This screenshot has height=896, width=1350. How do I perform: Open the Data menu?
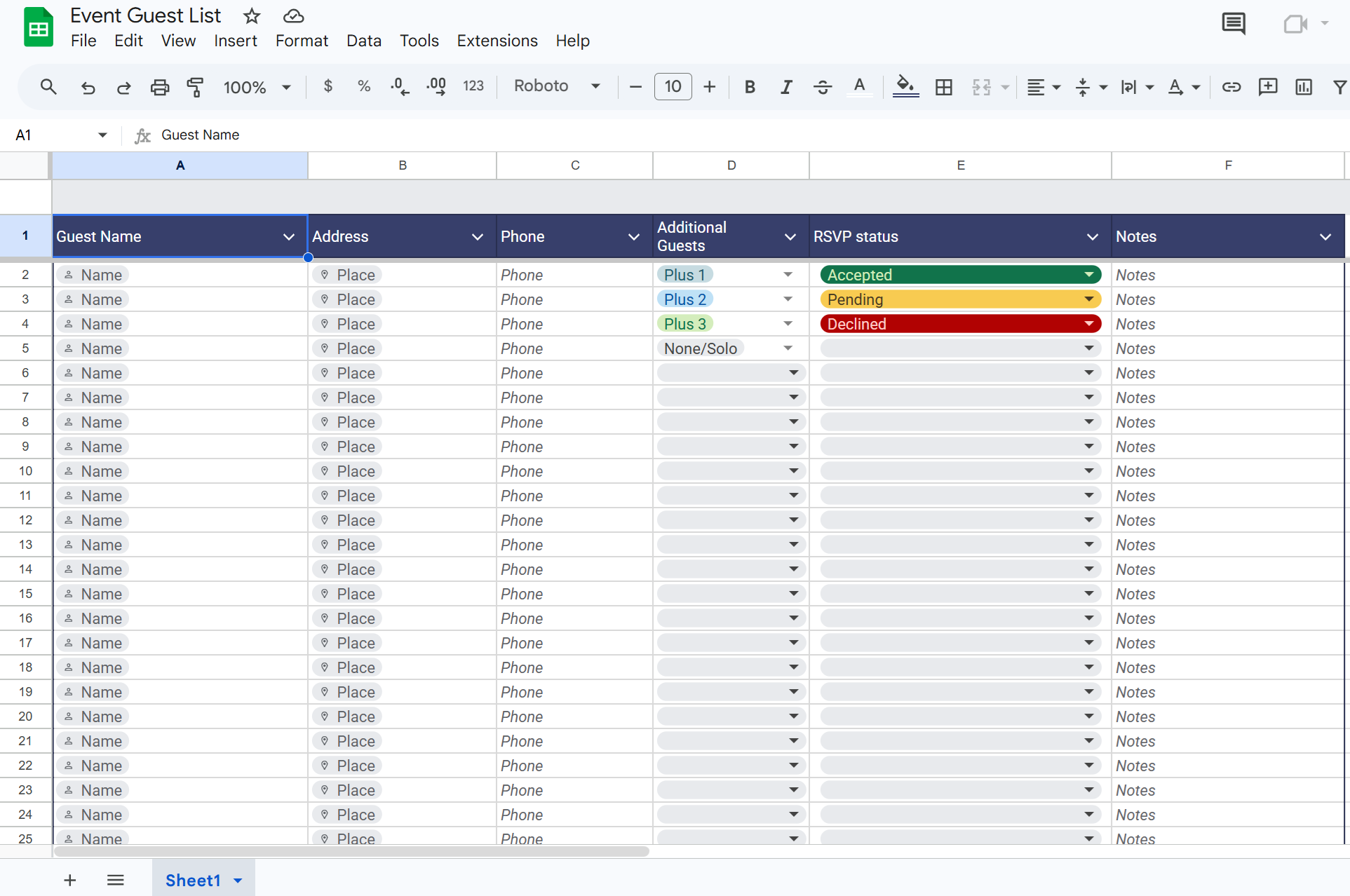click(x=364, y=41)
